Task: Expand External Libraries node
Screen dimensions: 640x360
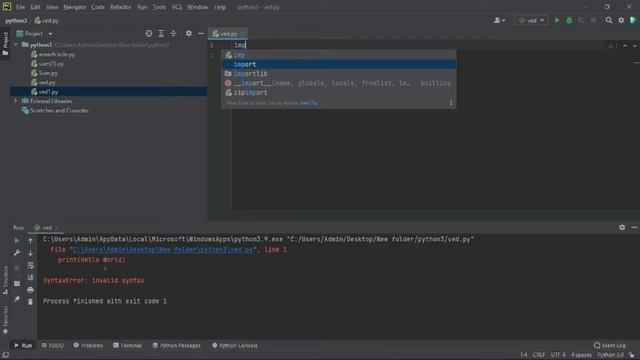Action: 16,101
